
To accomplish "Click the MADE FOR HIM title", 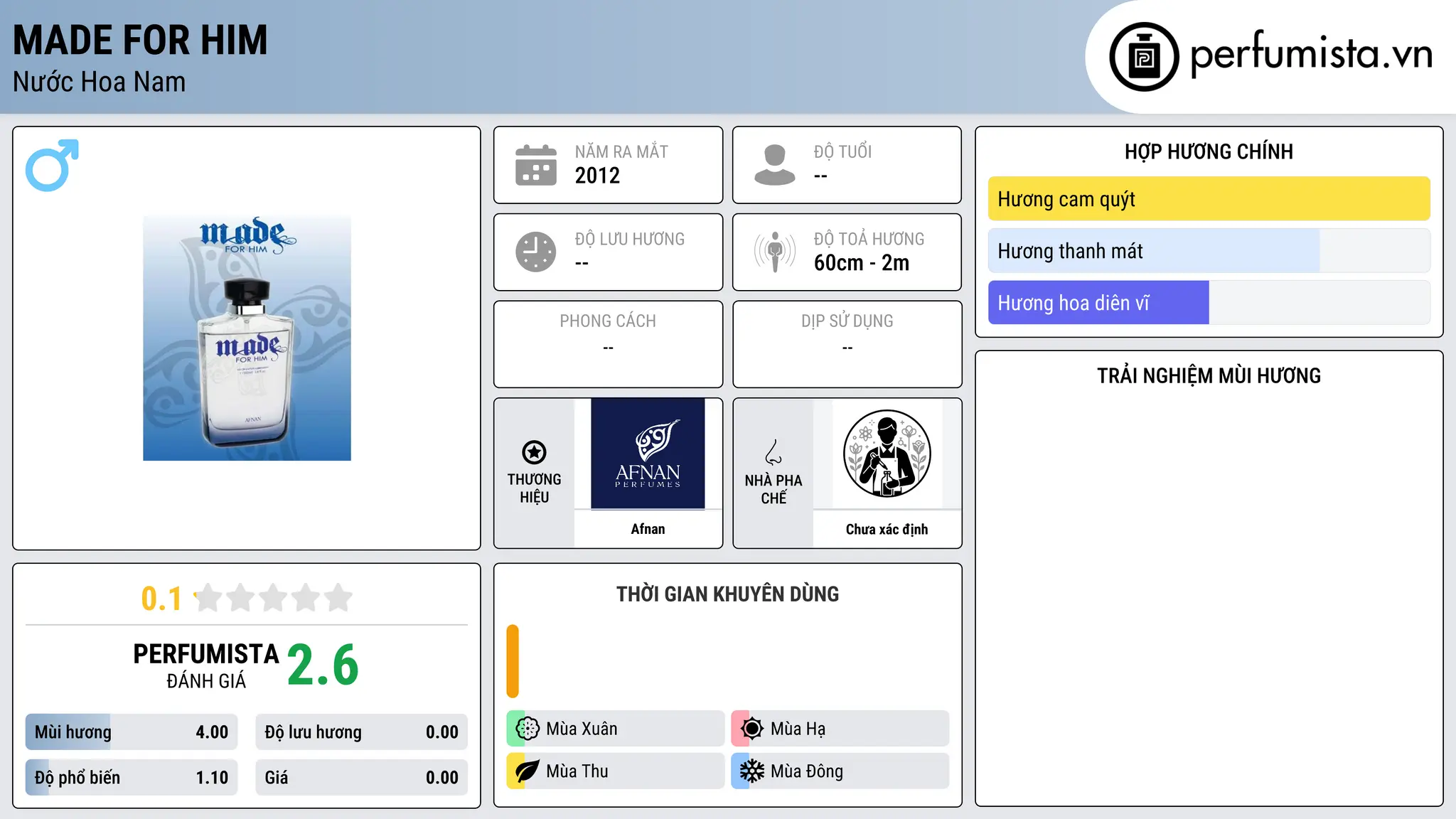I will coord(140,40).
